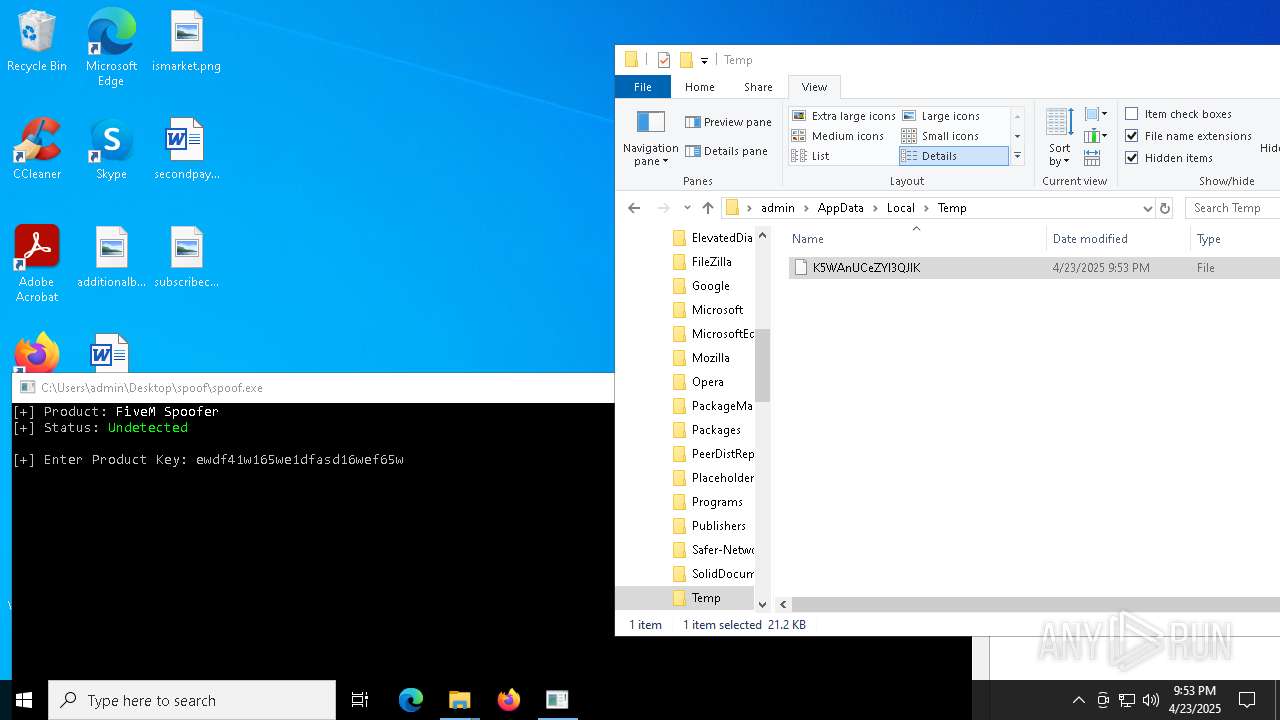Click the Windows Start button
1280x720 pixels.
pos(24,700)
